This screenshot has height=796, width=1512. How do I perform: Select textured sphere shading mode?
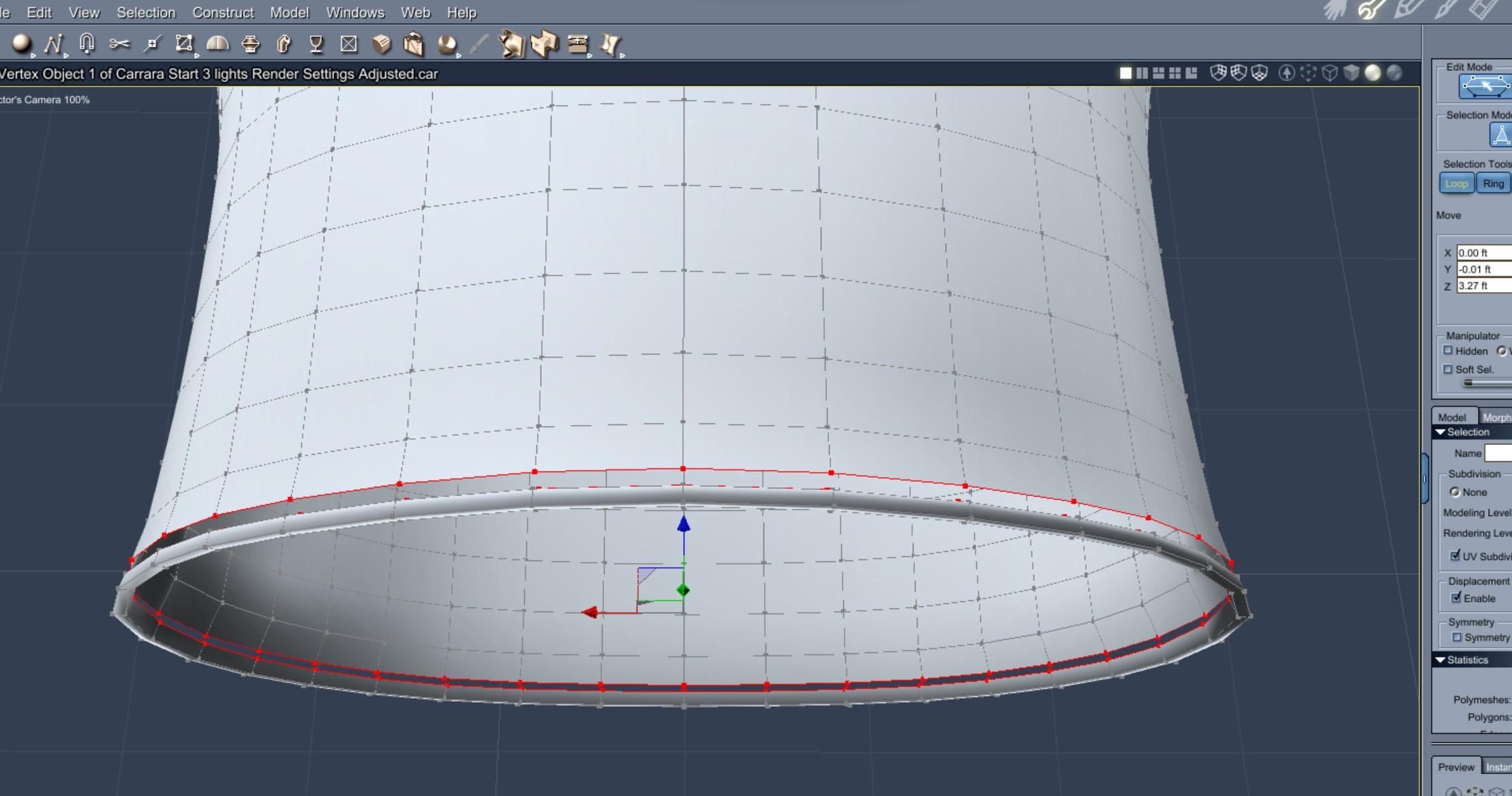(x=1394, y=73)
